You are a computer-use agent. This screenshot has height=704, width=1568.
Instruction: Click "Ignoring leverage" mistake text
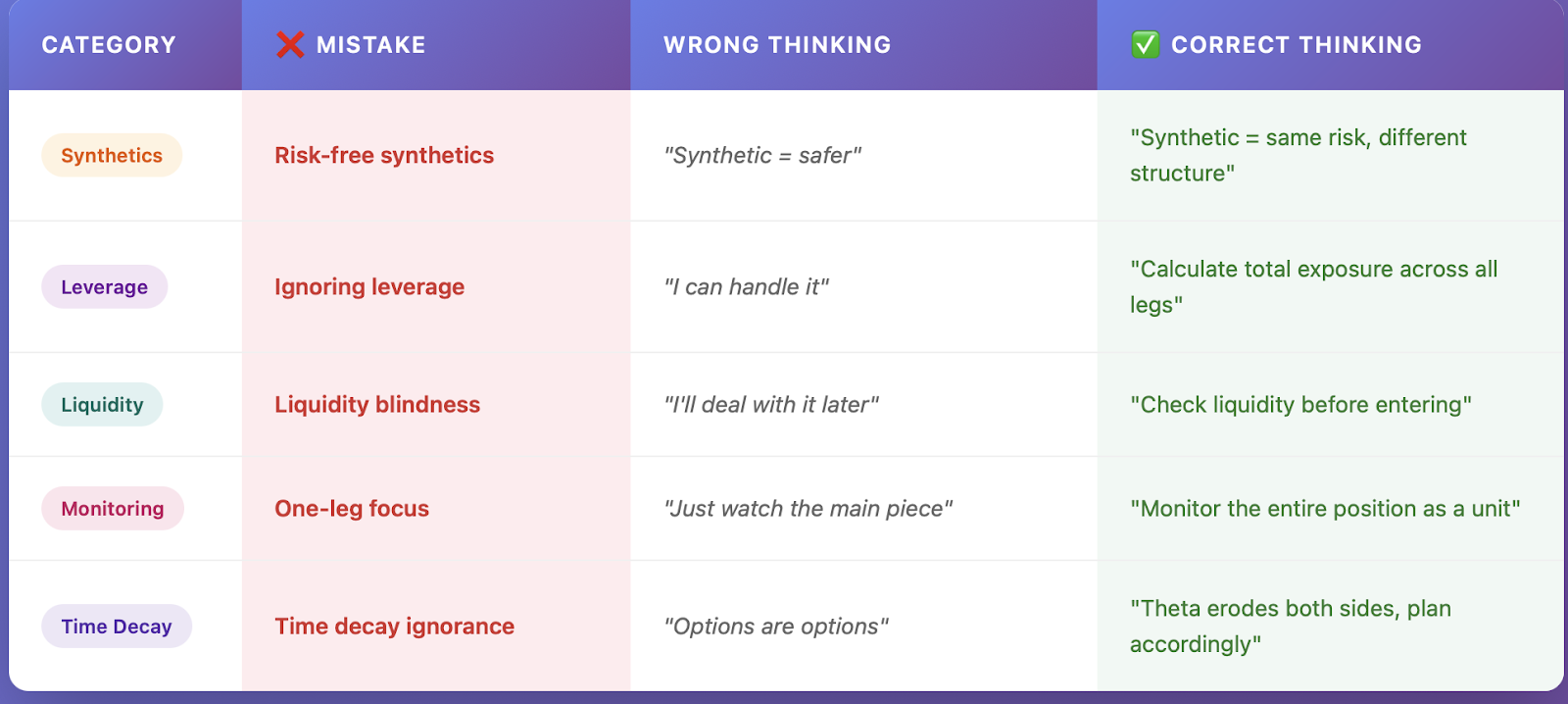369,287
